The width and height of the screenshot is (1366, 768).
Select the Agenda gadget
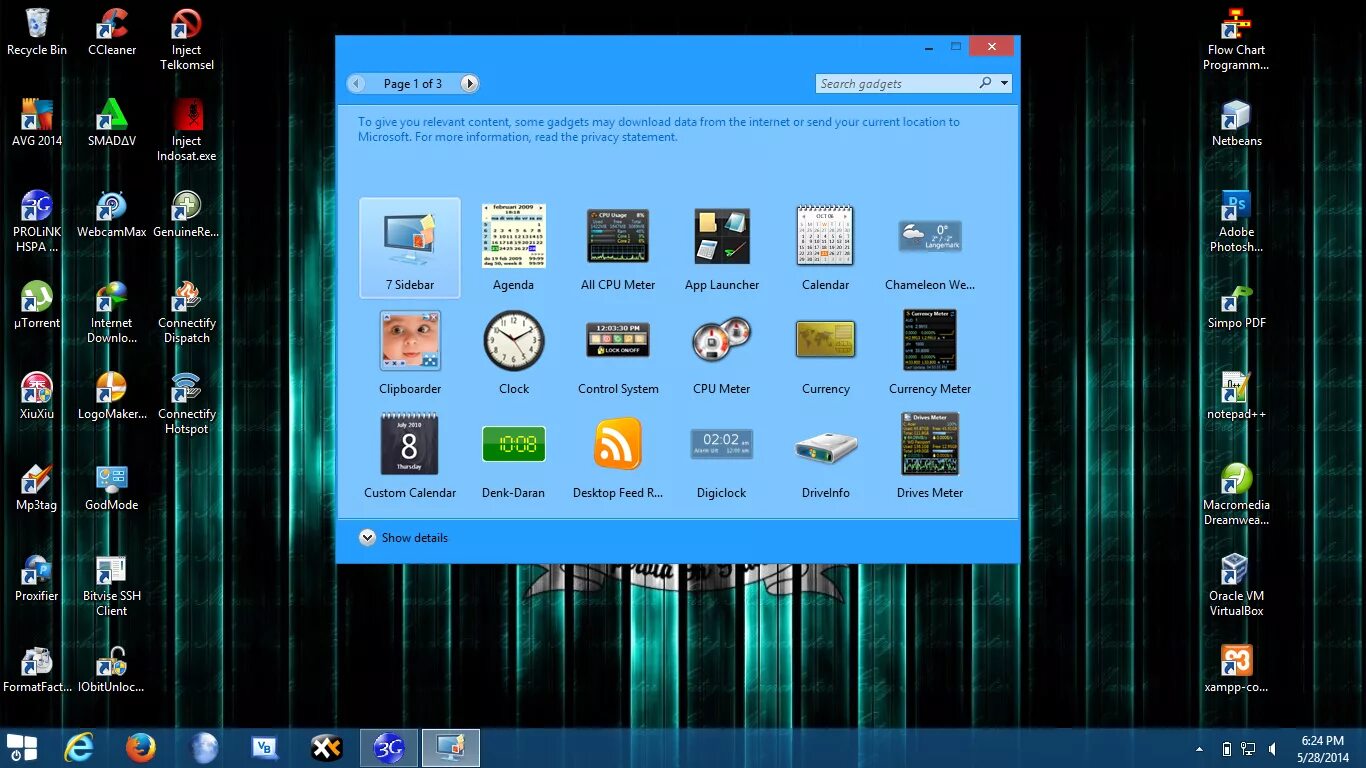(513, 236)
